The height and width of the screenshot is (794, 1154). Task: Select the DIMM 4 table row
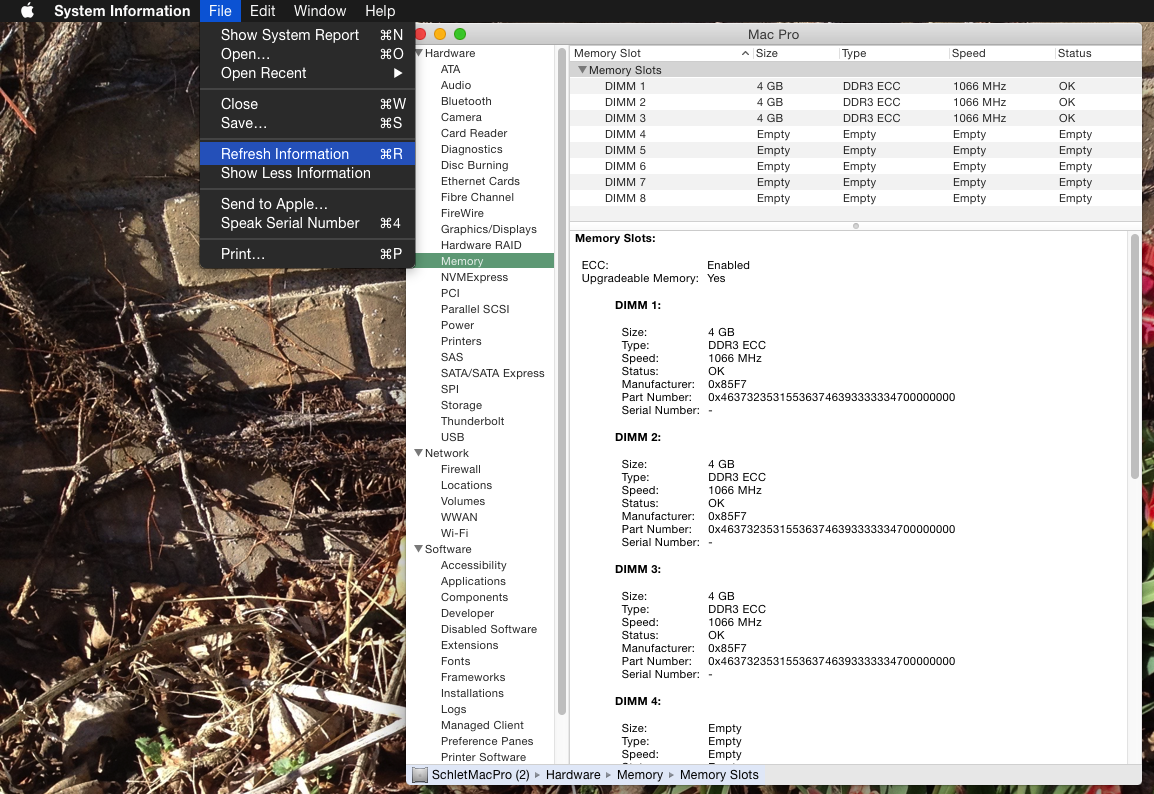pyautogui.click(x=625, y=134)
